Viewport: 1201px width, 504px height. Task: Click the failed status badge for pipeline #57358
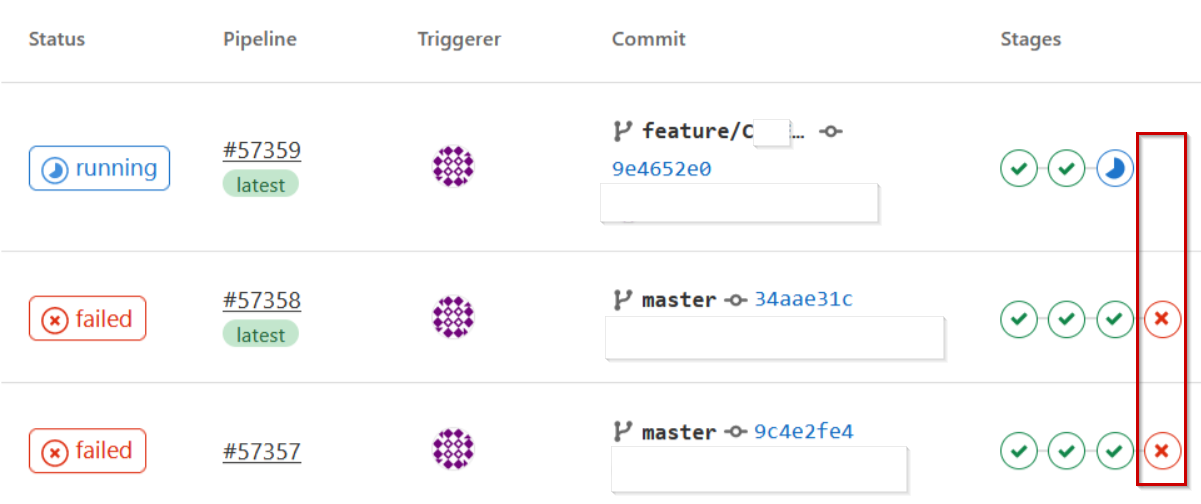click(x=88, y=319)
